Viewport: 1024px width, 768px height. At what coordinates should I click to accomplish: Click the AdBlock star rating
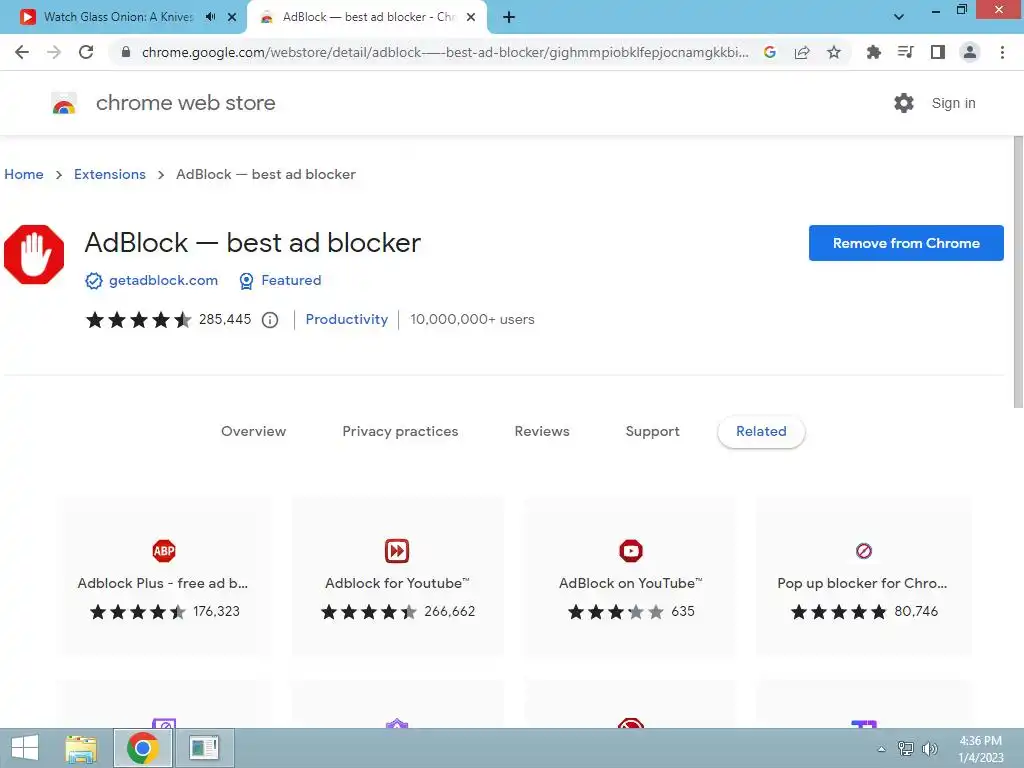pyautogui.click(x=138, y=320)
